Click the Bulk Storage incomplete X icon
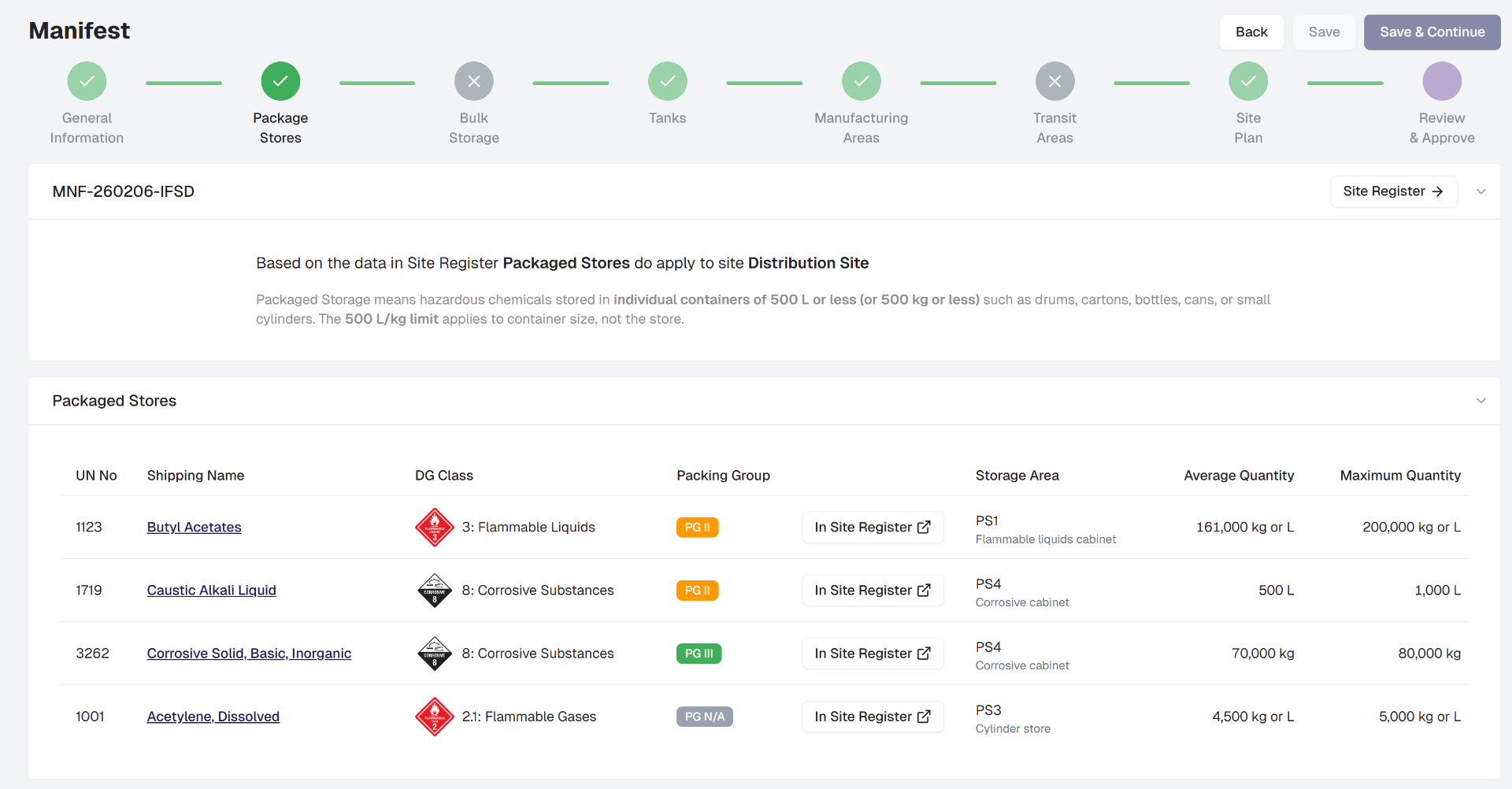1512x789 pixels. [x=473, y=81]
